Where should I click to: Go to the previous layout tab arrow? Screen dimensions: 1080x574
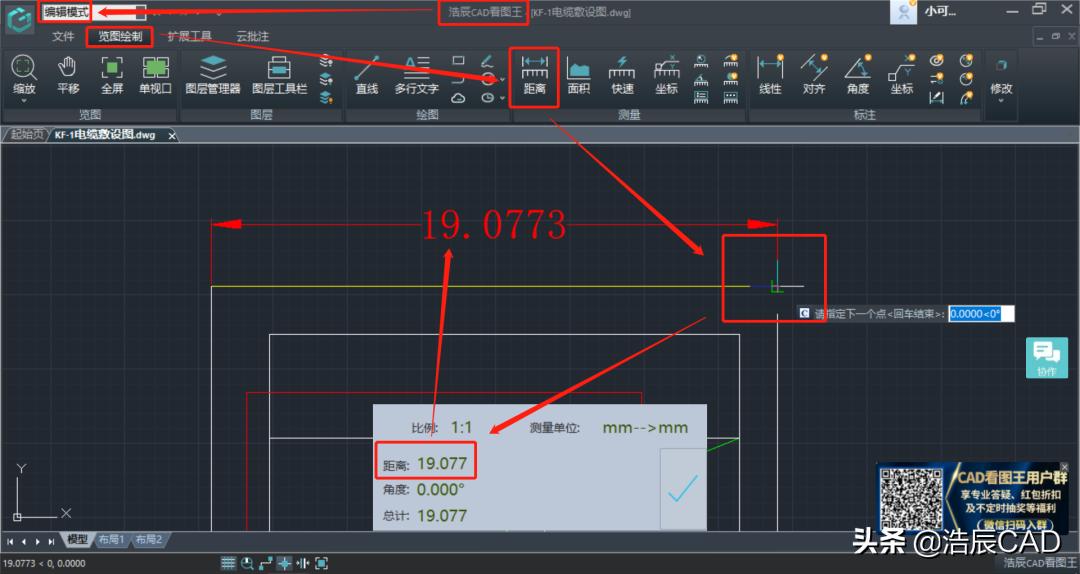[23, 541]
